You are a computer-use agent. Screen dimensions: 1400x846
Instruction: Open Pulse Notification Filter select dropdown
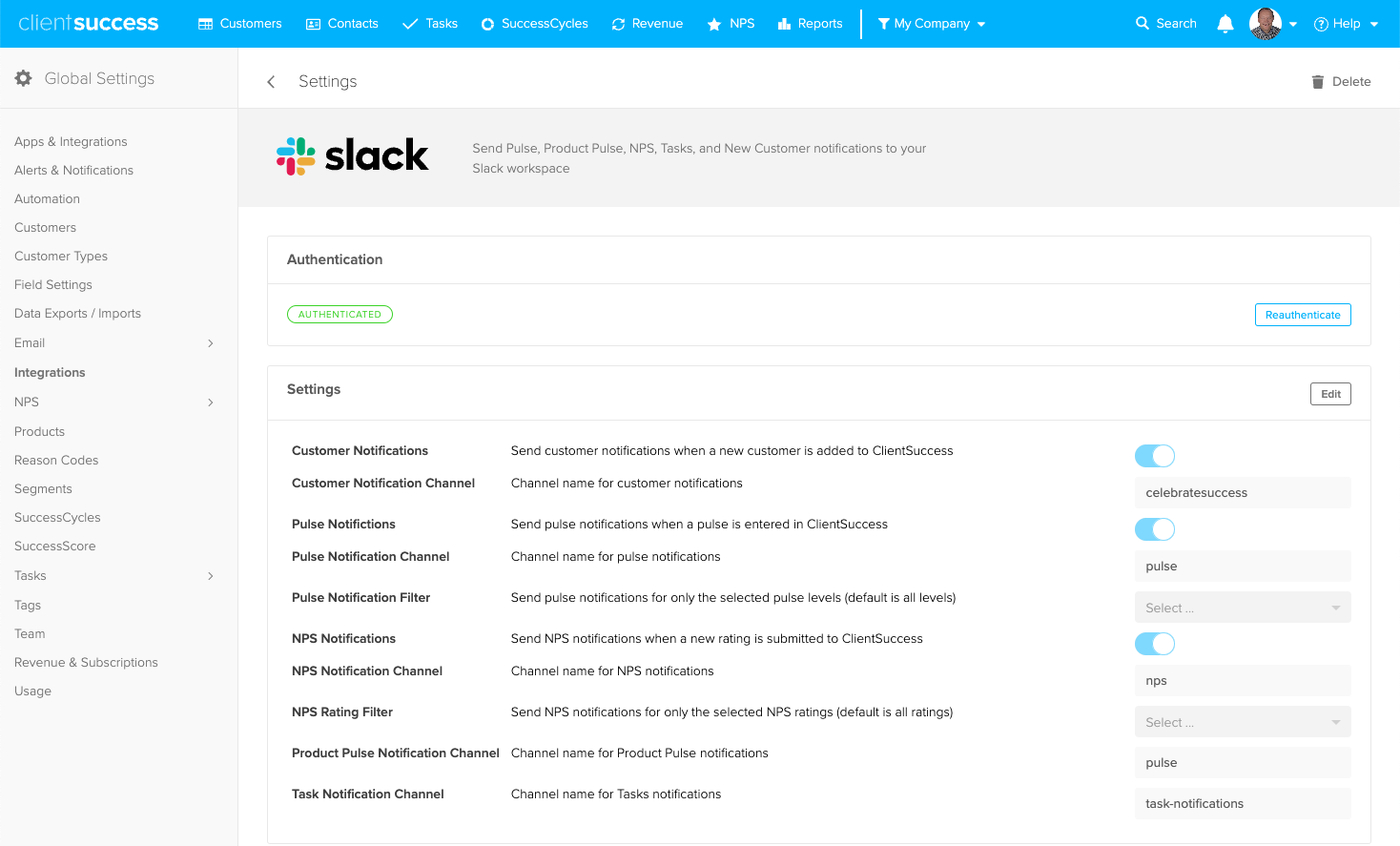[x=1243, y=608]
